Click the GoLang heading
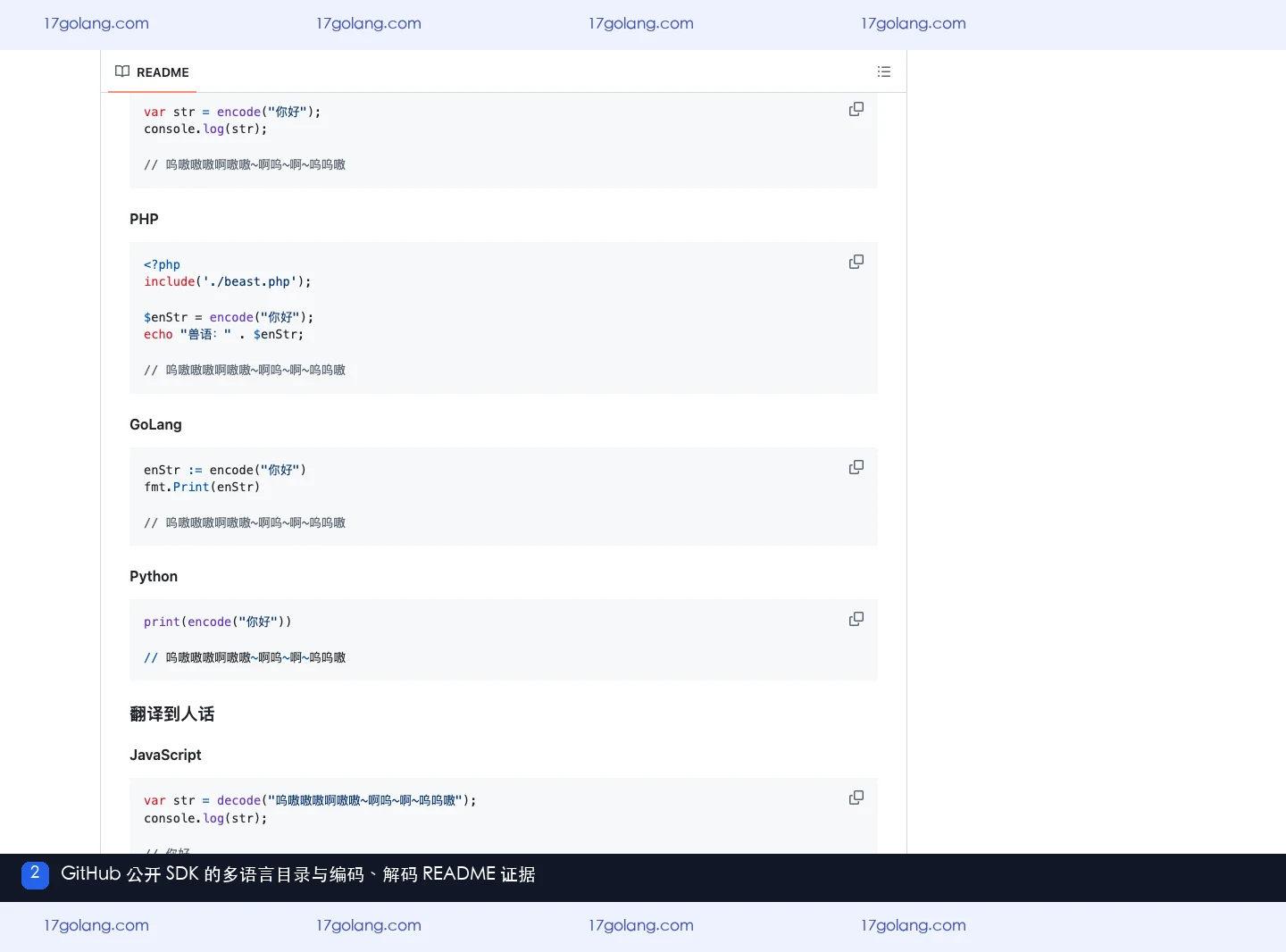This screenshot has height=952, width=1286. (x=155, y=424)
